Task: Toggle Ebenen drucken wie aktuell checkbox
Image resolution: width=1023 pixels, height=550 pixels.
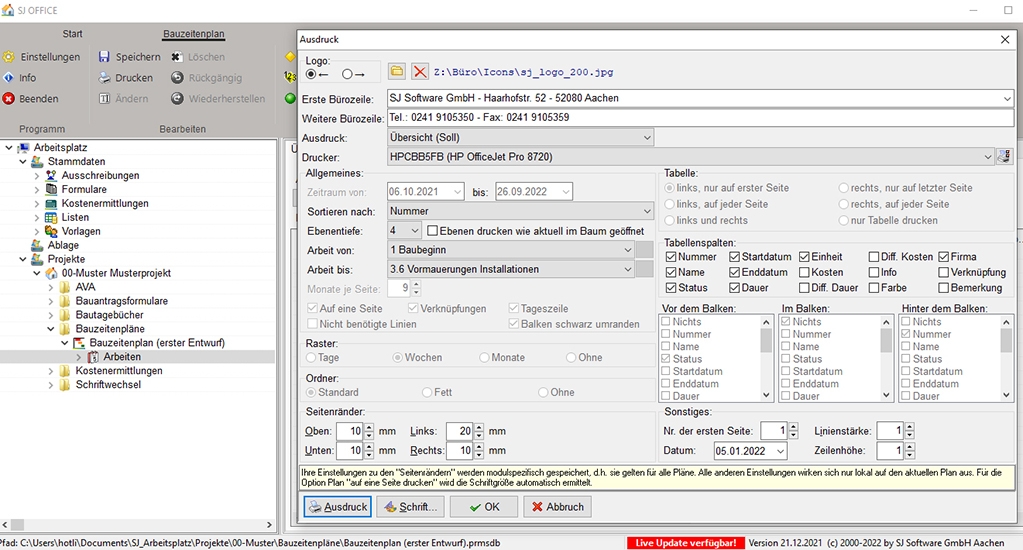Action: pyautogui.click(x=433, y=230)
